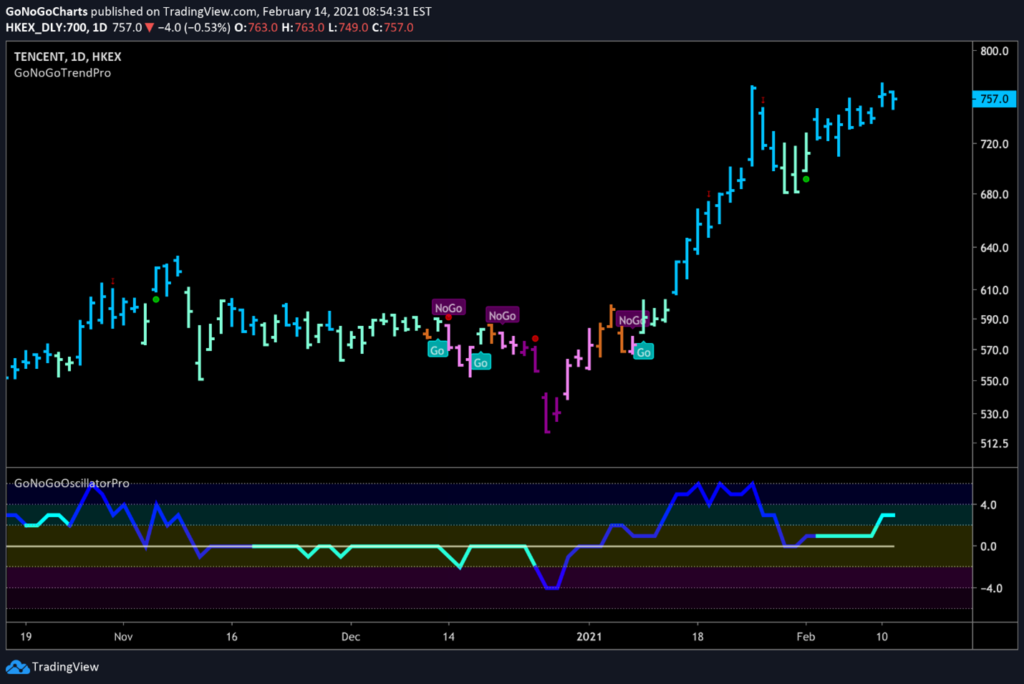Screen dimensions: 1024x684
Task: Click the Go label below the first NoGo label
Action: point(437,350)
